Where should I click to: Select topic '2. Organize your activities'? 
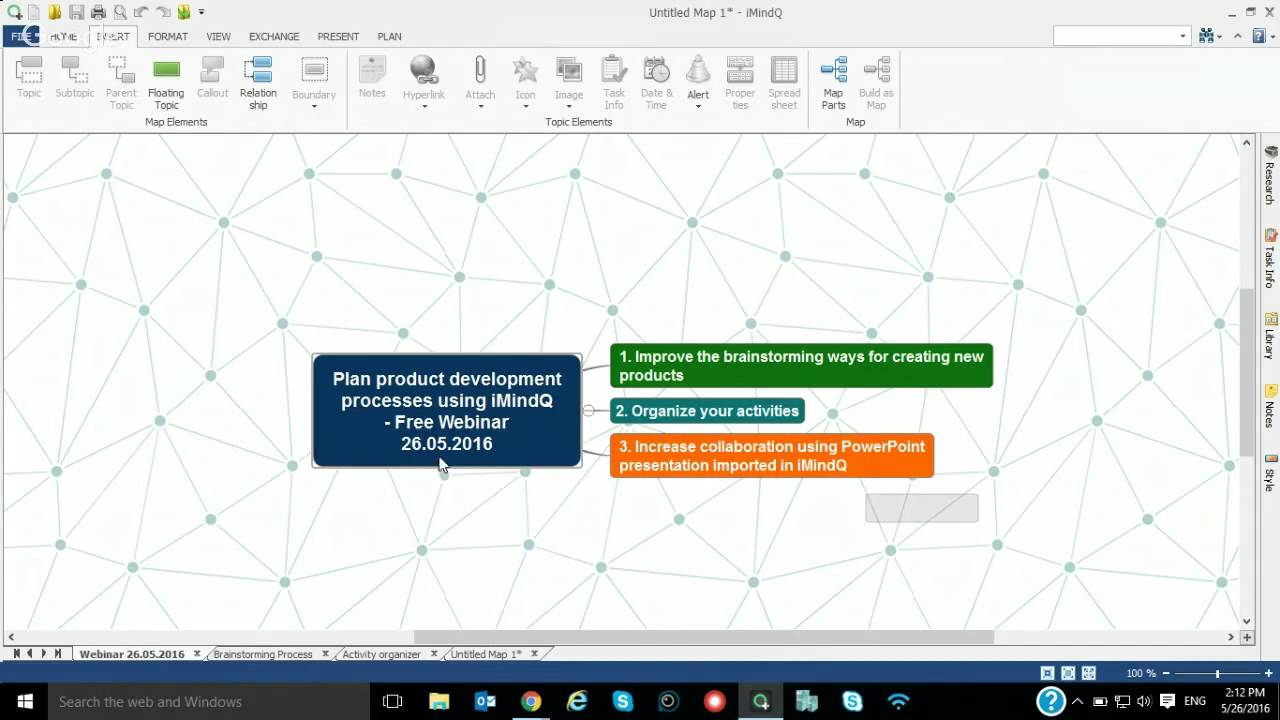point(707,411)
